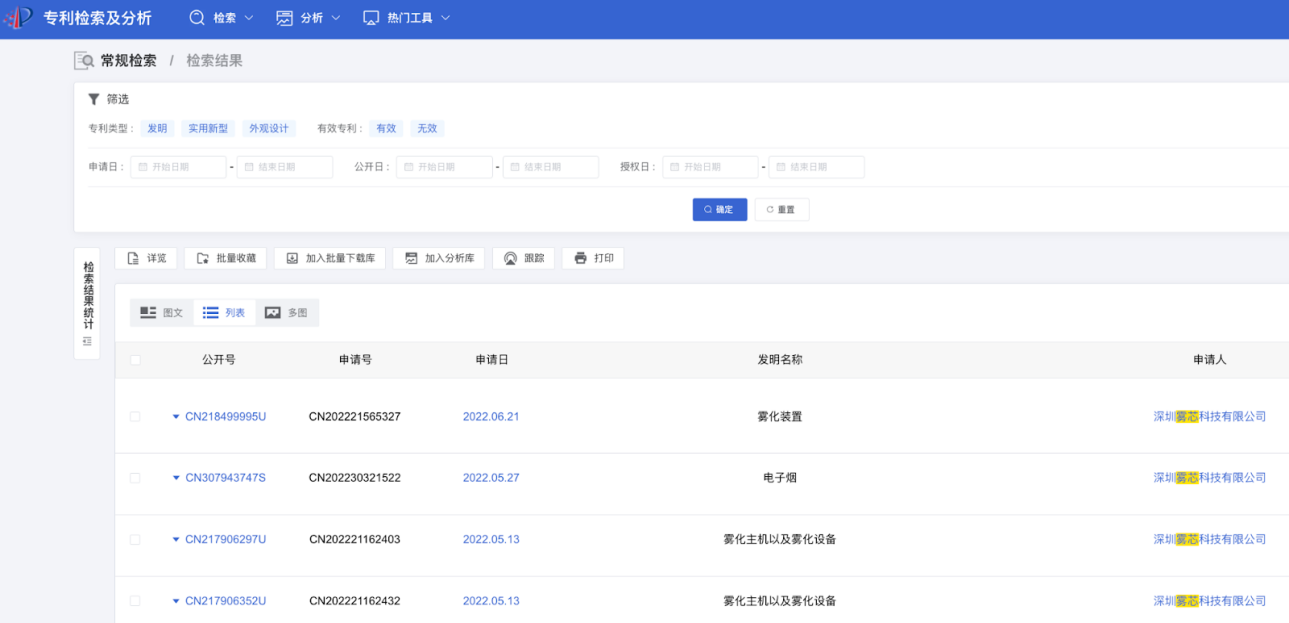Toggle the 实用新型 patent type filter

[x=208, y=128]
